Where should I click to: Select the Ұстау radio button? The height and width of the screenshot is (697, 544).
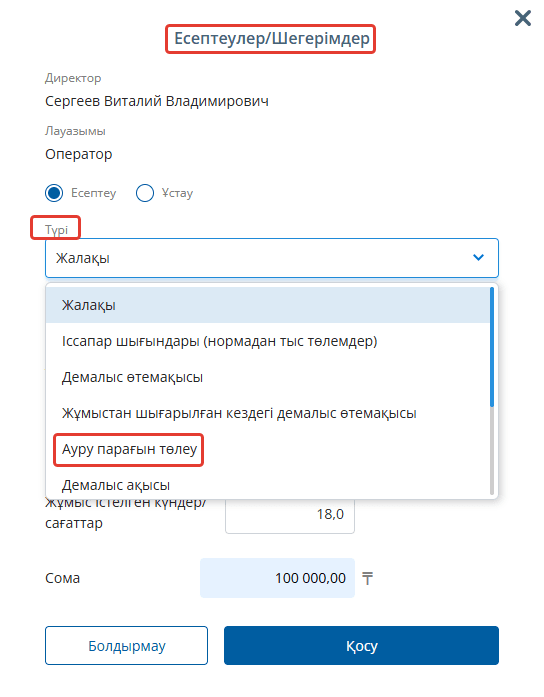pyautogui.click(x=145, y=193)
